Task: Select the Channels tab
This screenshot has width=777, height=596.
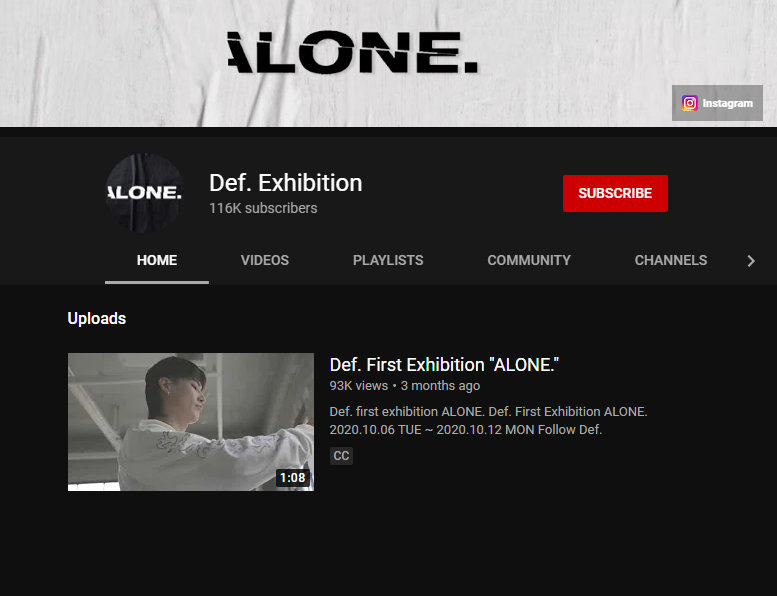Action: [x=670, y=261]
